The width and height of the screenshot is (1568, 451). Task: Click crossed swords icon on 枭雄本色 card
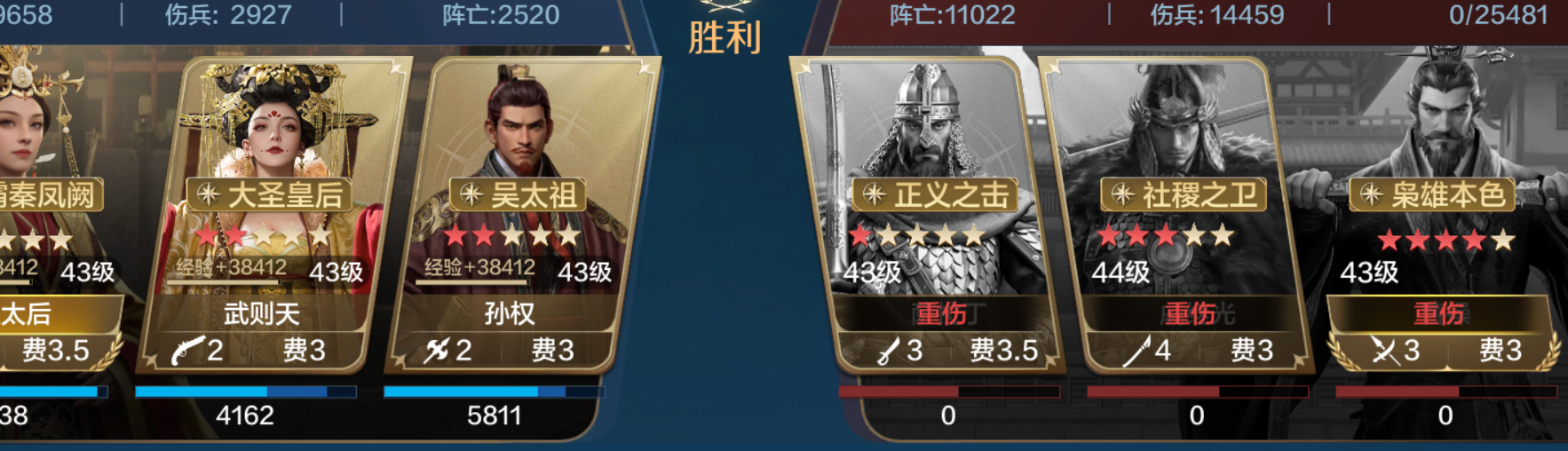1385,351
